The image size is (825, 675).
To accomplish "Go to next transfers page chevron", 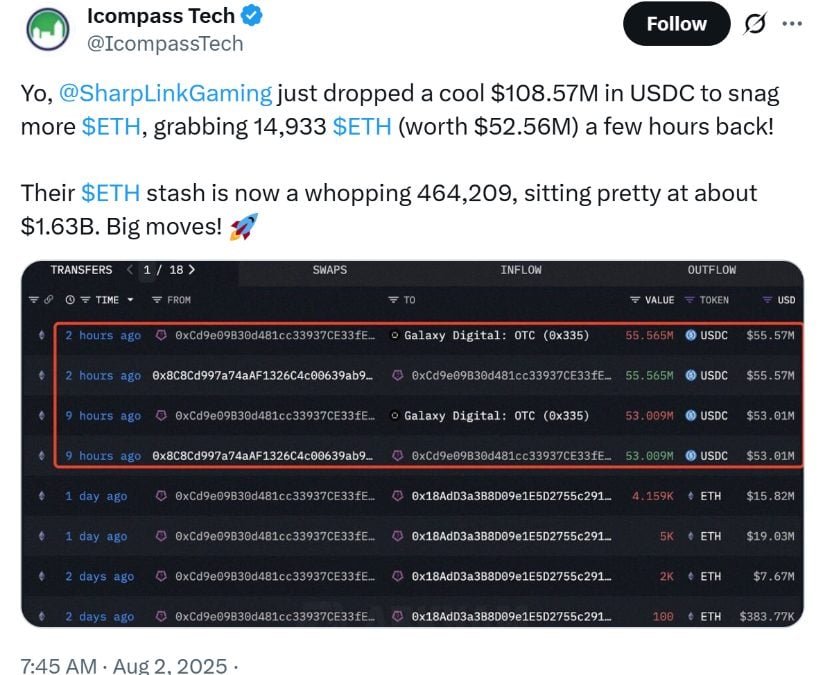I will (x=192, y=270).
